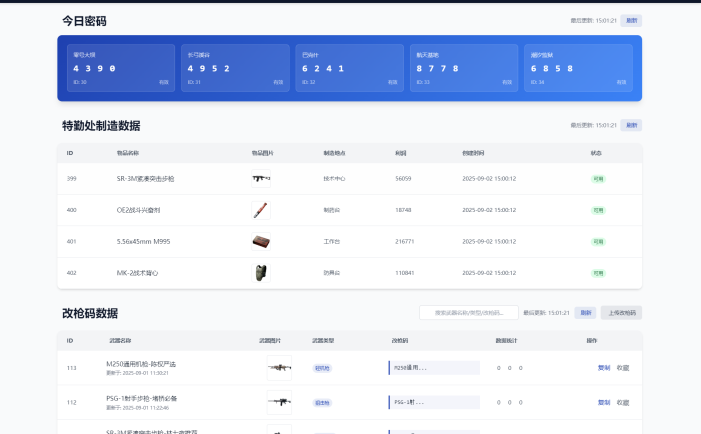Screen dimensions: 701x434
Task: Copy the M250 gun code via 复制
Action: (603, 368)
